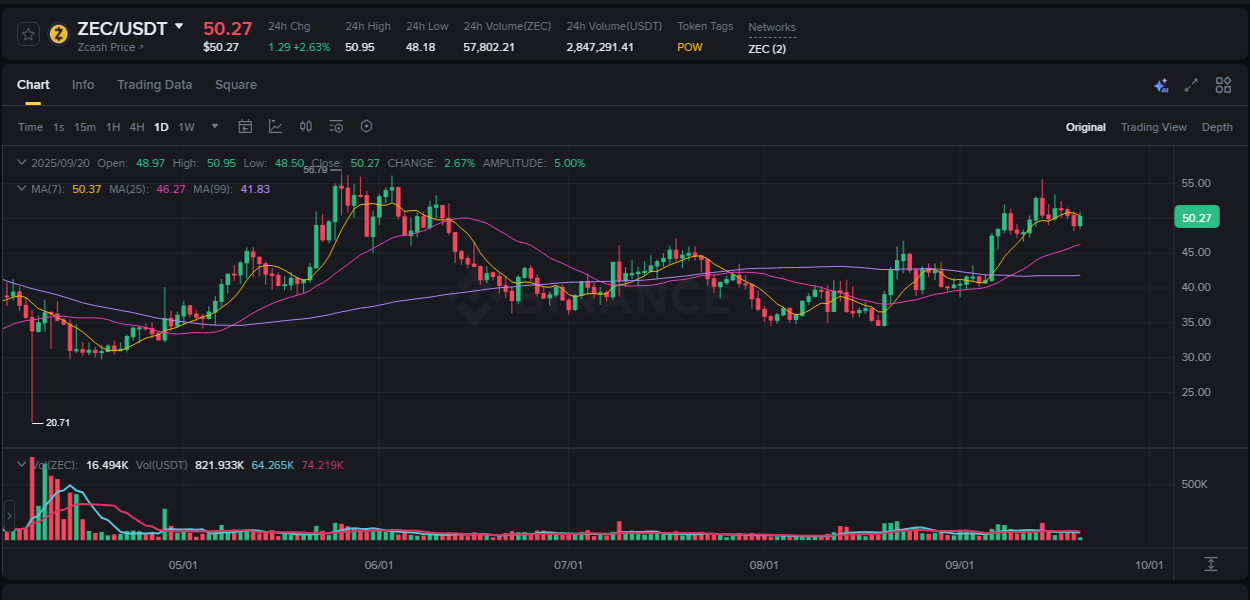Screen dimensions: 1250x600
Task: Open the jump-to-date calendar icon
Action: tap(245, 126)
